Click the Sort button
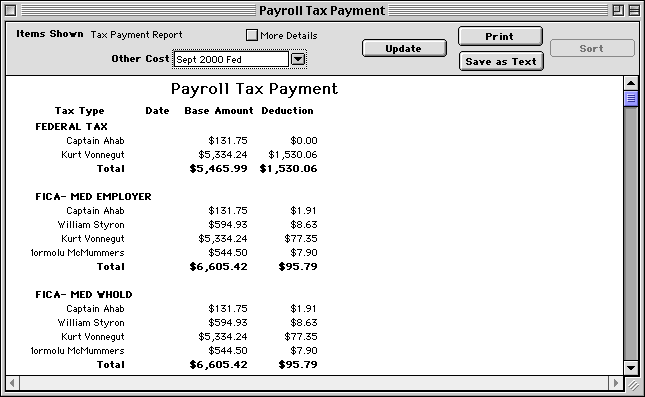This screenshot has height=397, width=645. click(592, 48)
